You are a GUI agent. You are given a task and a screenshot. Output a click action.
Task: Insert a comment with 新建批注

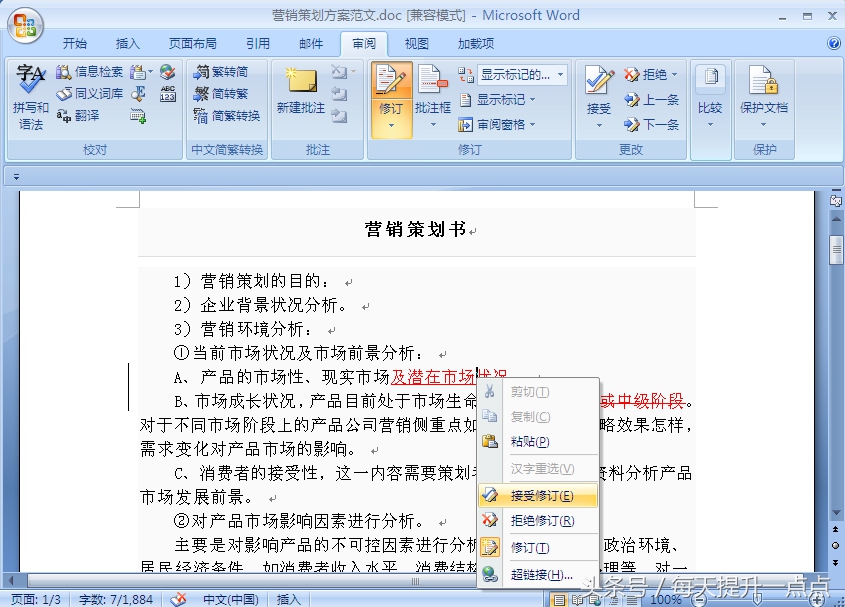(301, 91)
